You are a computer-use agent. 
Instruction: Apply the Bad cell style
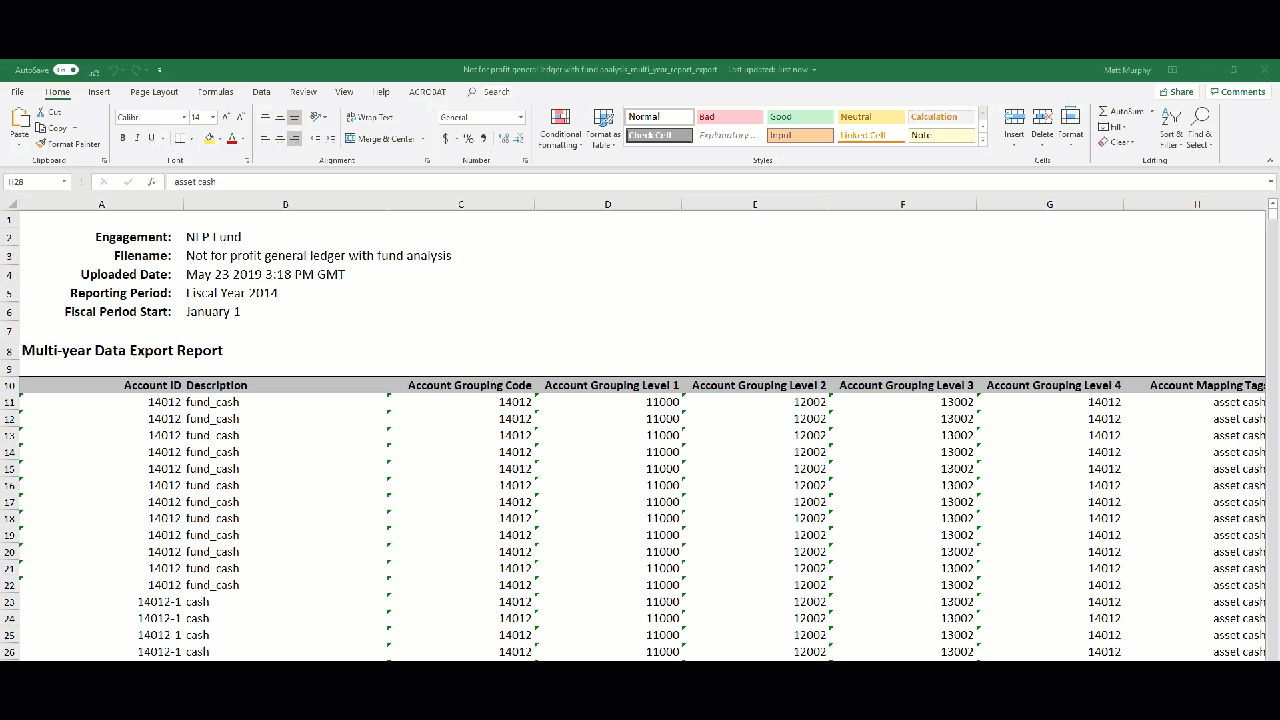click(729, 117)
